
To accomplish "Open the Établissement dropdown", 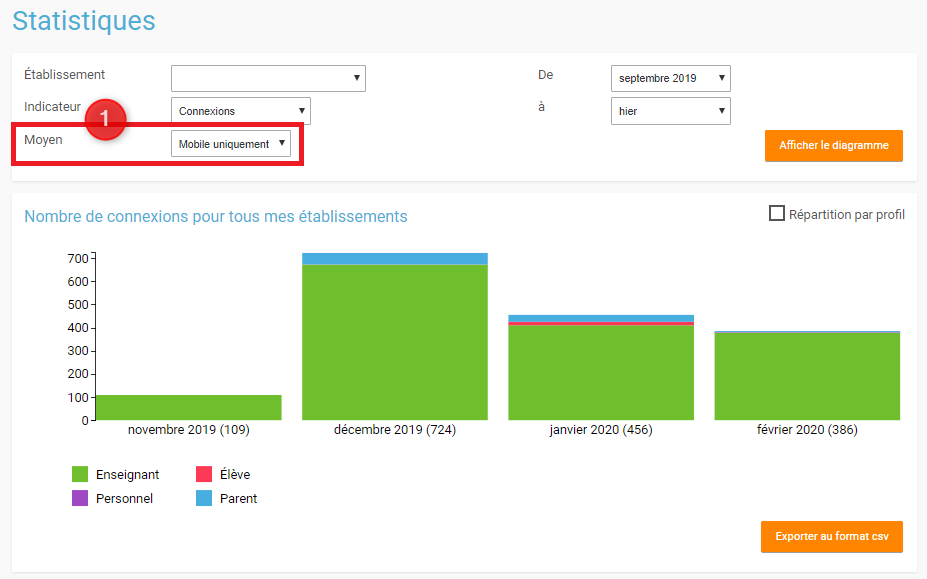I will [x=268, y=78].
